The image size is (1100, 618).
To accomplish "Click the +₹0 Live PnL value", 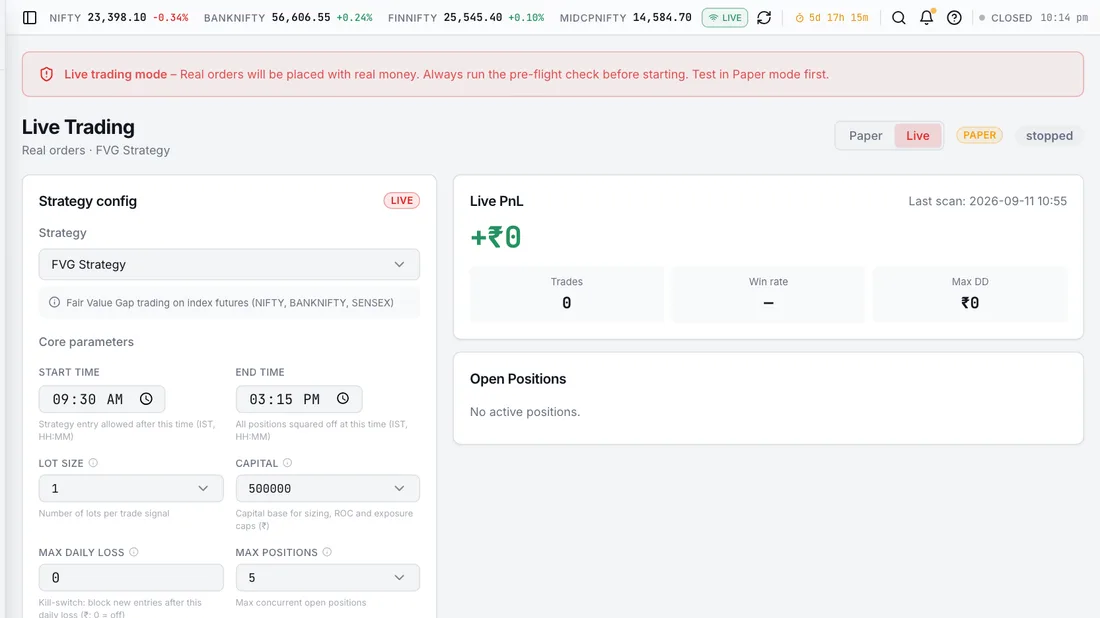I will tap(496, 237).
